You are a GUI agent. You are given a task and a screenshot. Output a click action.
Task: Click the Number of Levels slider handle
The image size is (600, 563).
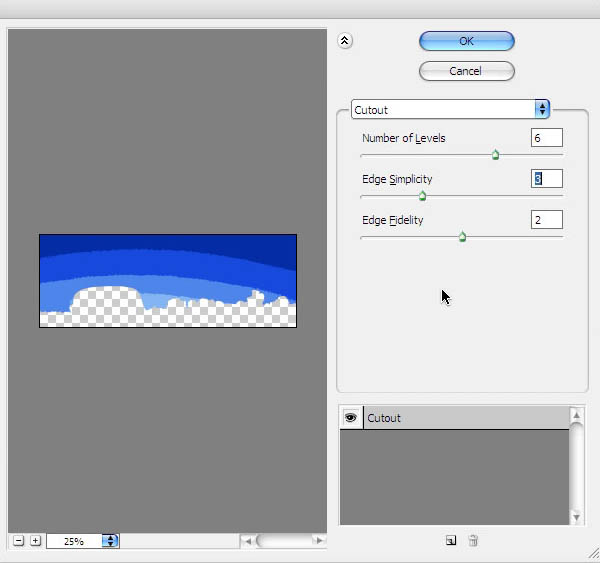tap(495, 155)
